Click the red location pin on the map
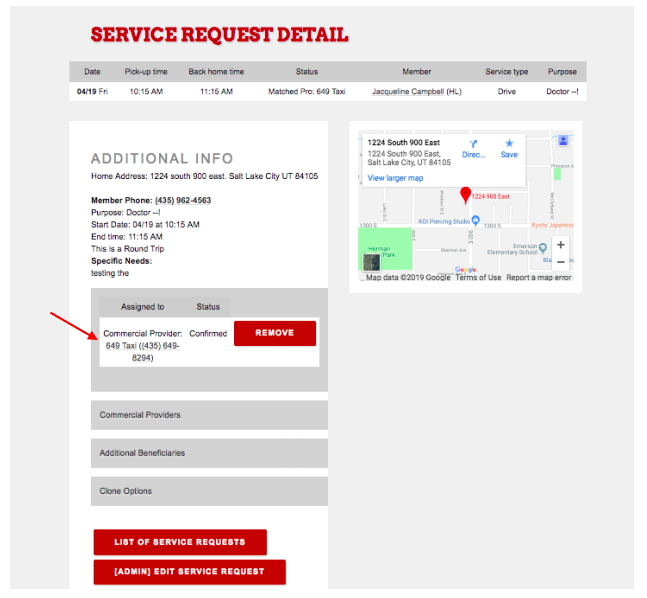The image size is (647, 598). pyautogui.click(x=465, y=195)
